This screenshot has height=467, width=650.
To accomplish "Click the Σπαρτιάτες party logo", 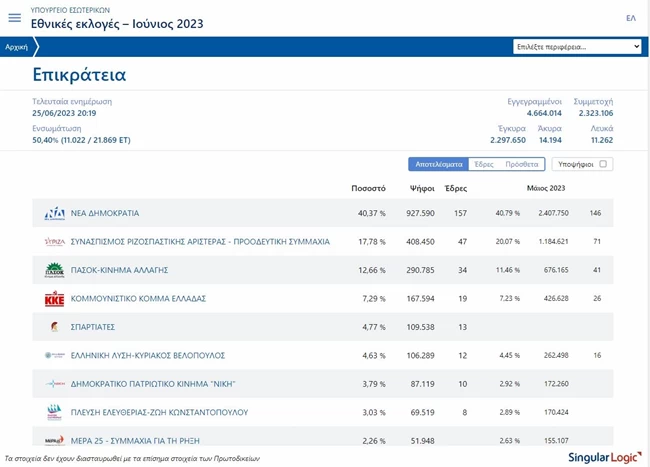I will pos(54,327).
